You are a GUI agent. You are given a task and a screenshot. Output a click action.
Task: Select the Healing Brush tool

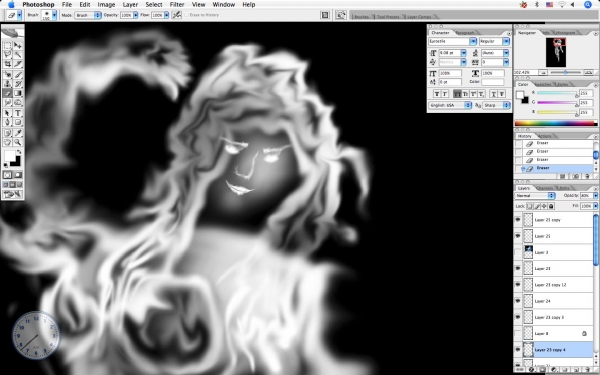7,75
